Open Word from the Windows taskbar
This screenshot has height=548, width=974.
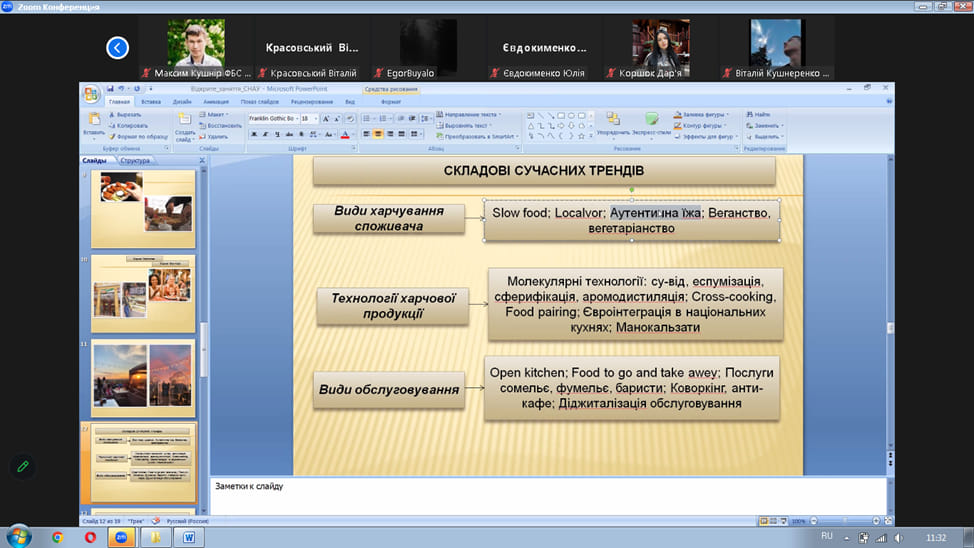[x=188, y=537]
